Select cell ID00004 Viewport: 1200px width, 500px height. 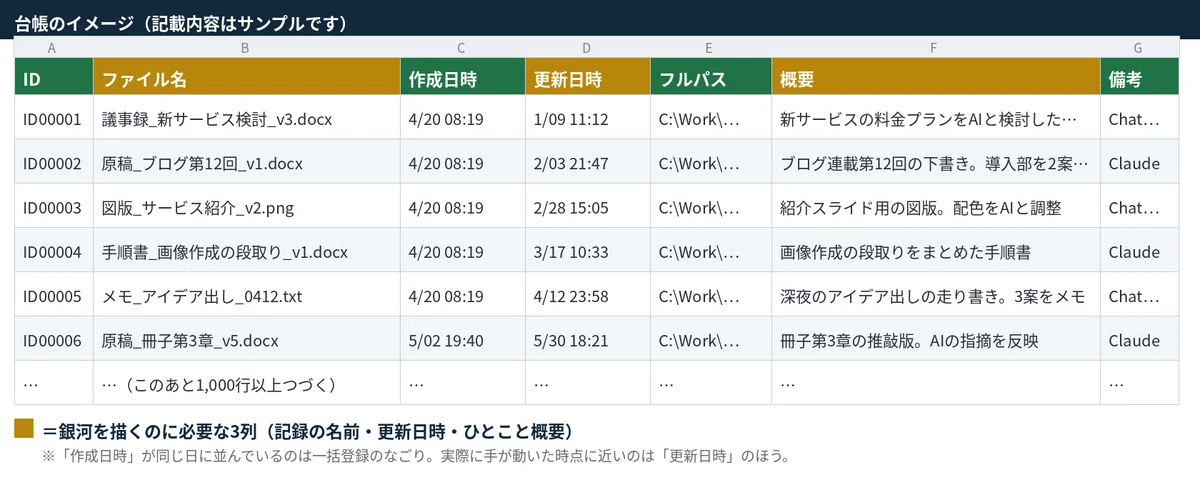tap(54, 252)
